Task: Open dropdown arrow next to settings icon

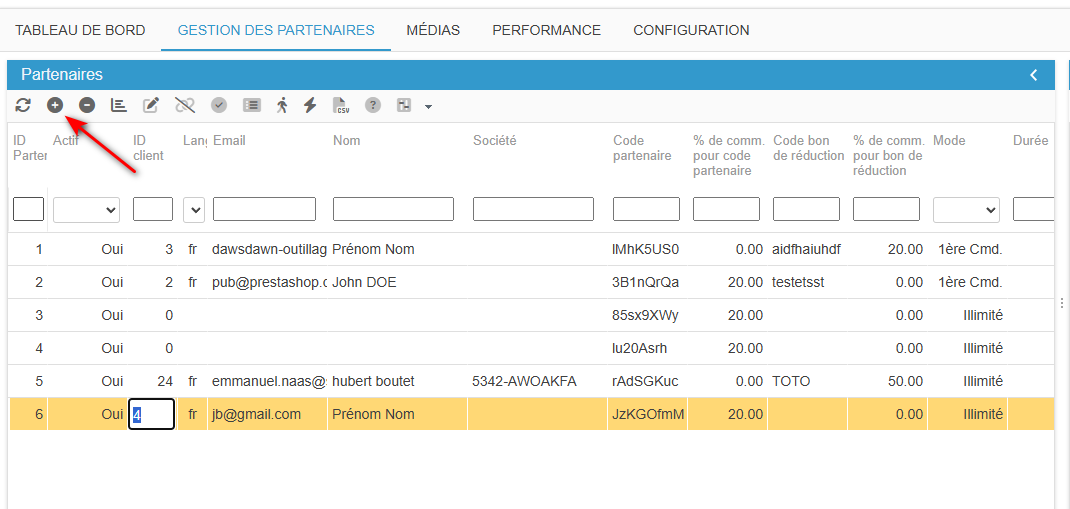Action: 428,106
